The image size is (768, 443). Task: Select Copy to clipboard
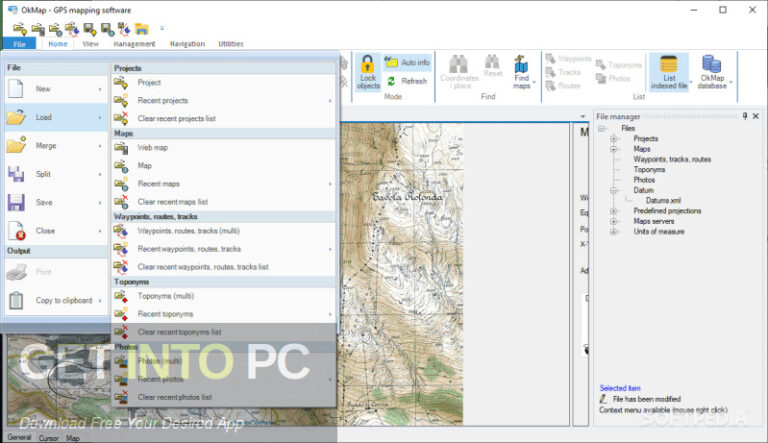click(56, 300)
